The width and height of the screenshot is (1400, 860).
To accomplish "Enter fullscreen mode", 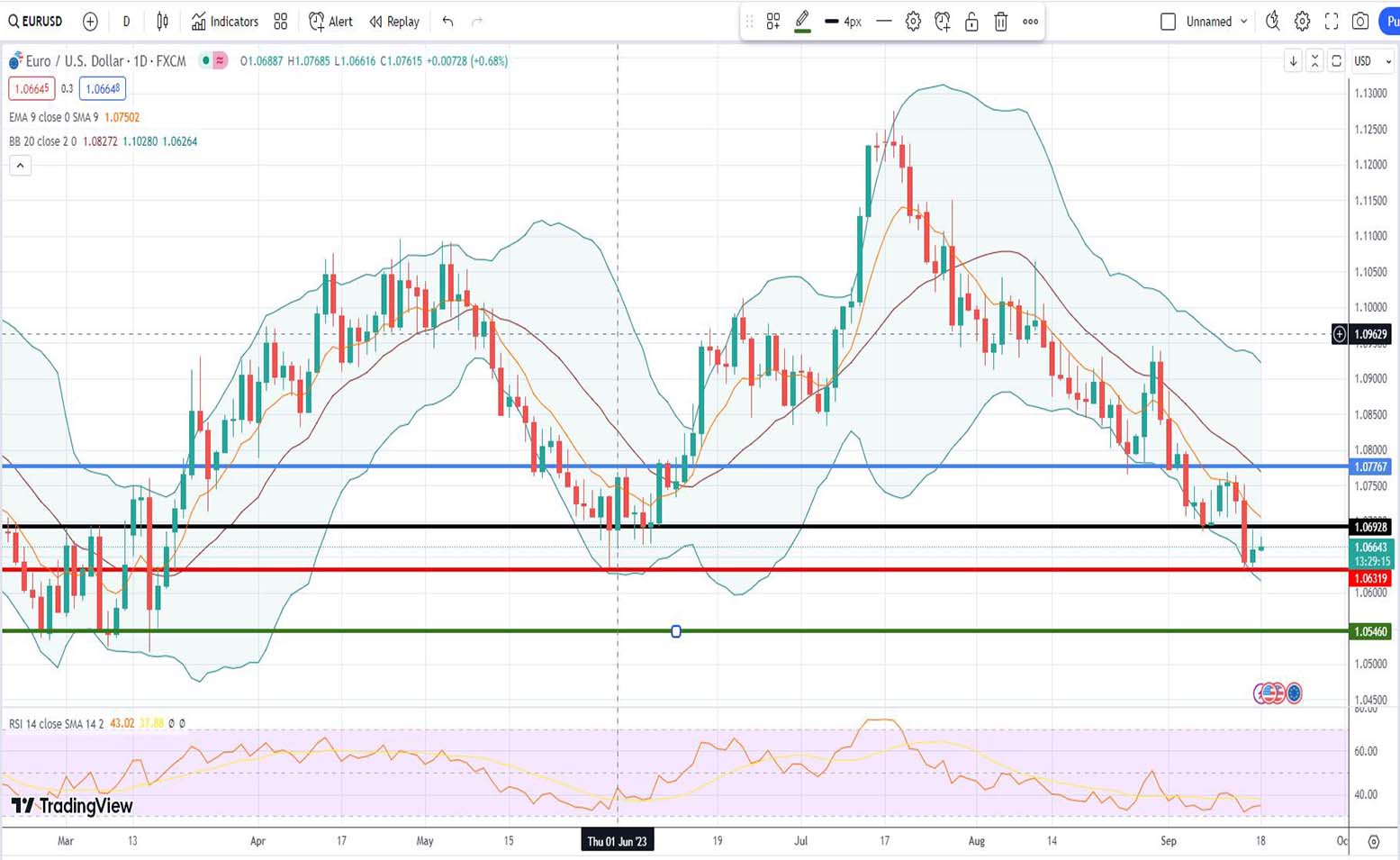I will (1332, 22).
